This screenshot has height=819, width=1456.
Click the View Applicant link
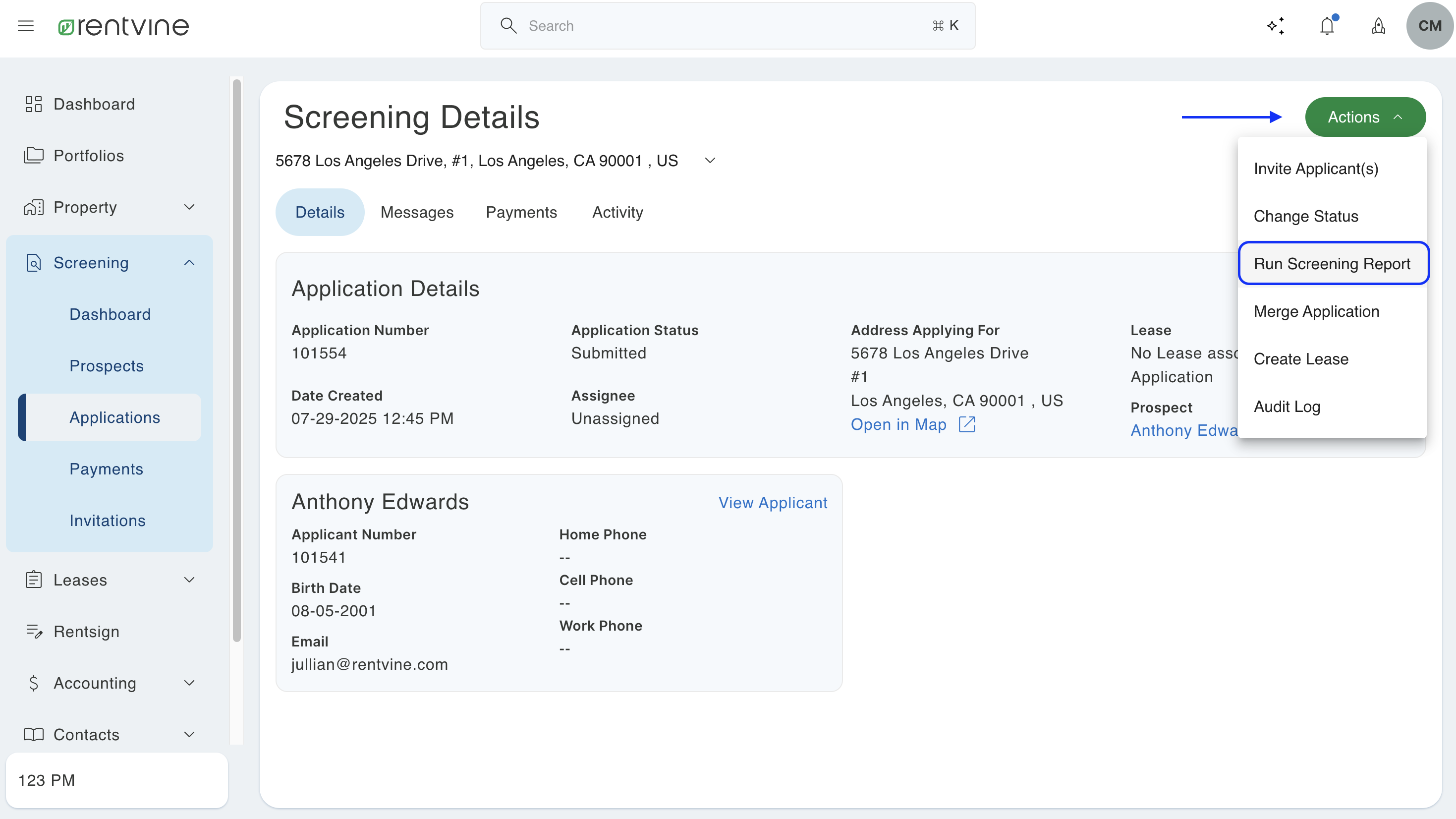pyautogui.click(x=773, y=502)
